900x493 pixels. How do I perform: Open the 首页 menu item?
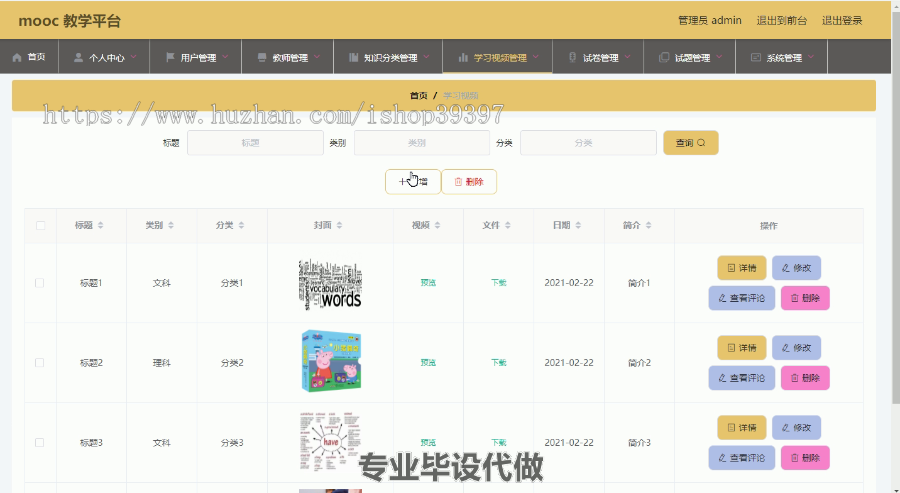pos(29,57)
